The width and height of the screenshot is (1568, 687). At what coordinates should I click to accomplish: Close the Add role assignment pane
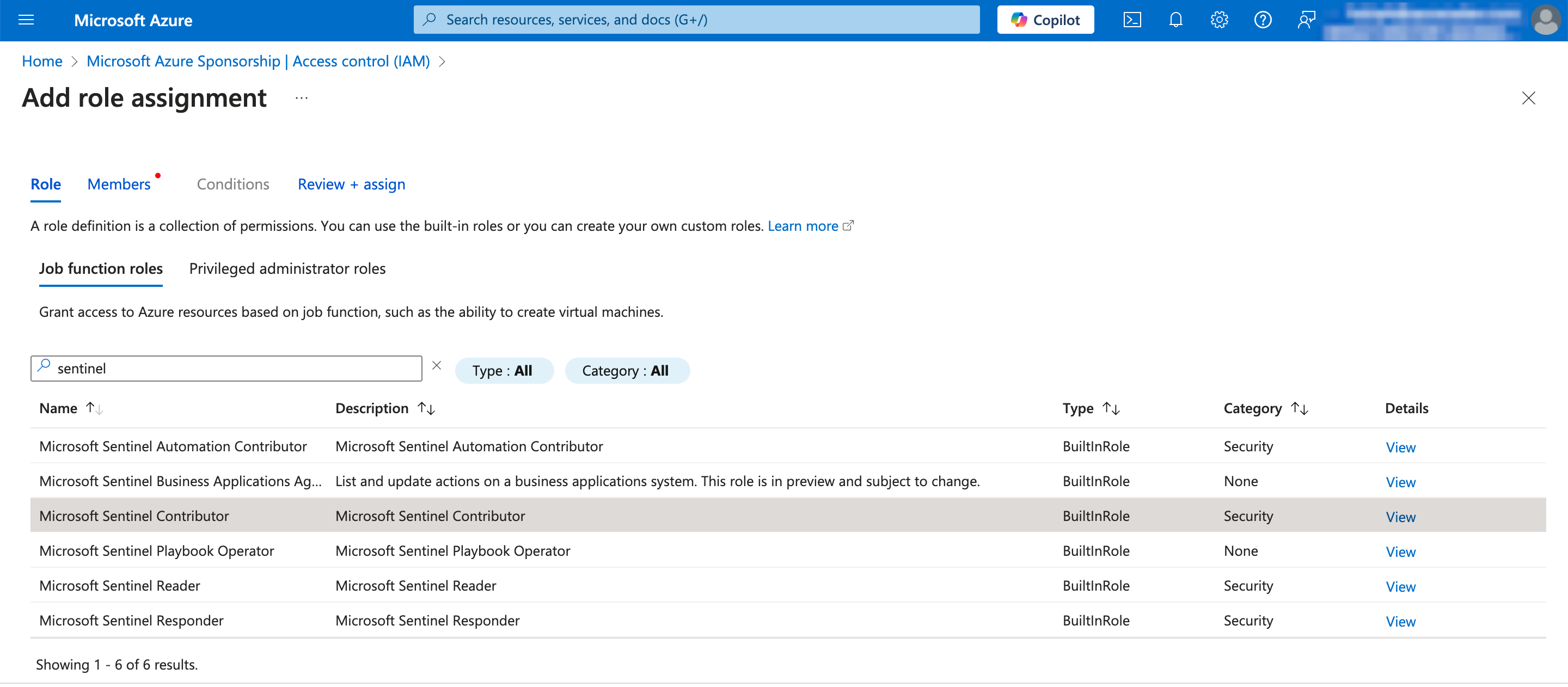coord(1528,98)
